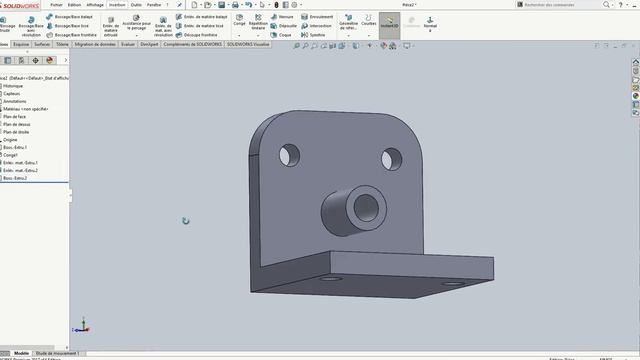This screenshot has width=640, height=360.
Task: Open dropdown arrow under Répétition linéaire
Action: (258, 36)
